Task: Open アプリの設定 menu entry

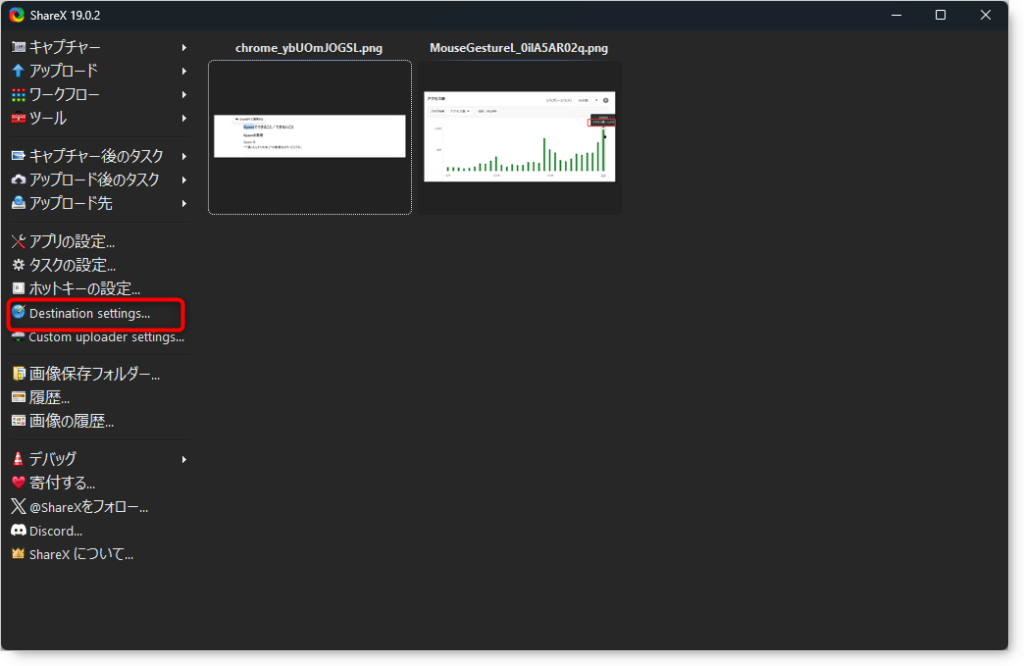Action: point(71,241)
